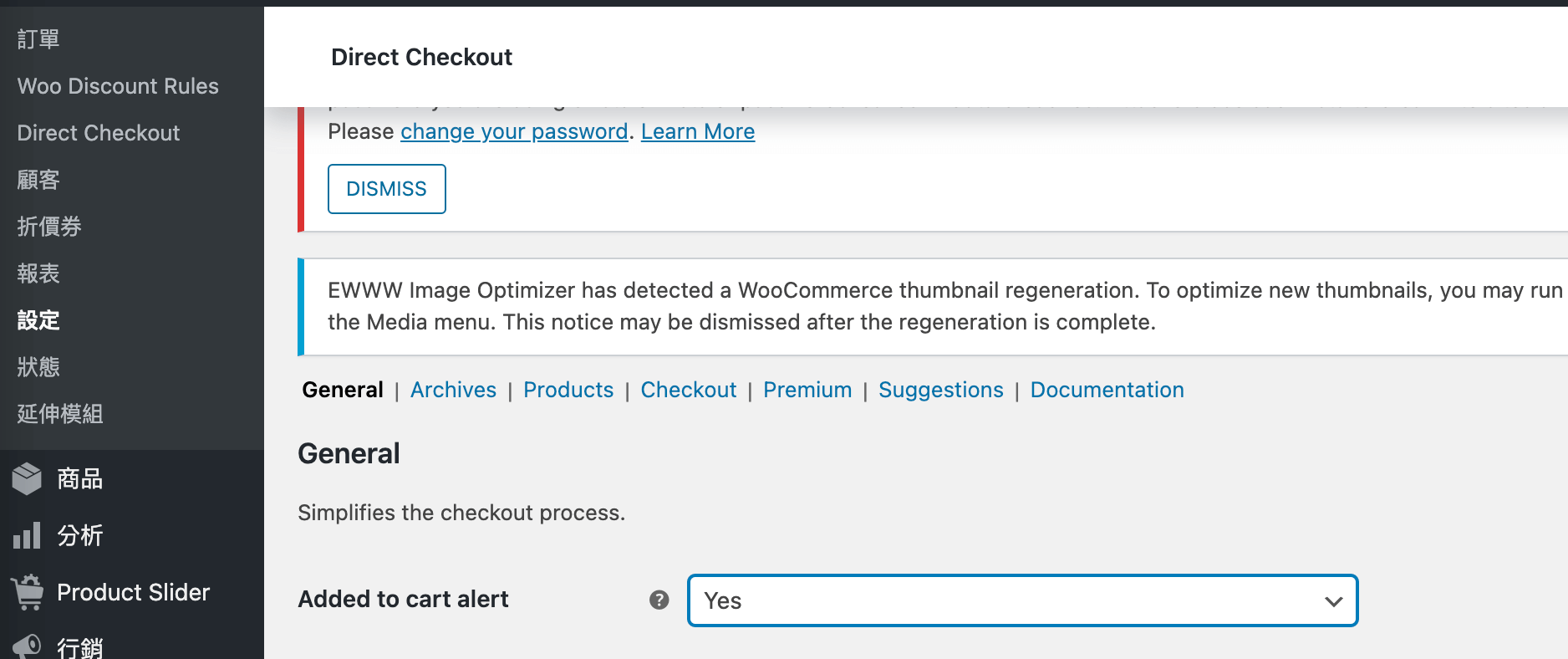
Task: Open the Checkout settings tab
Action: click(x=689, y=390)
